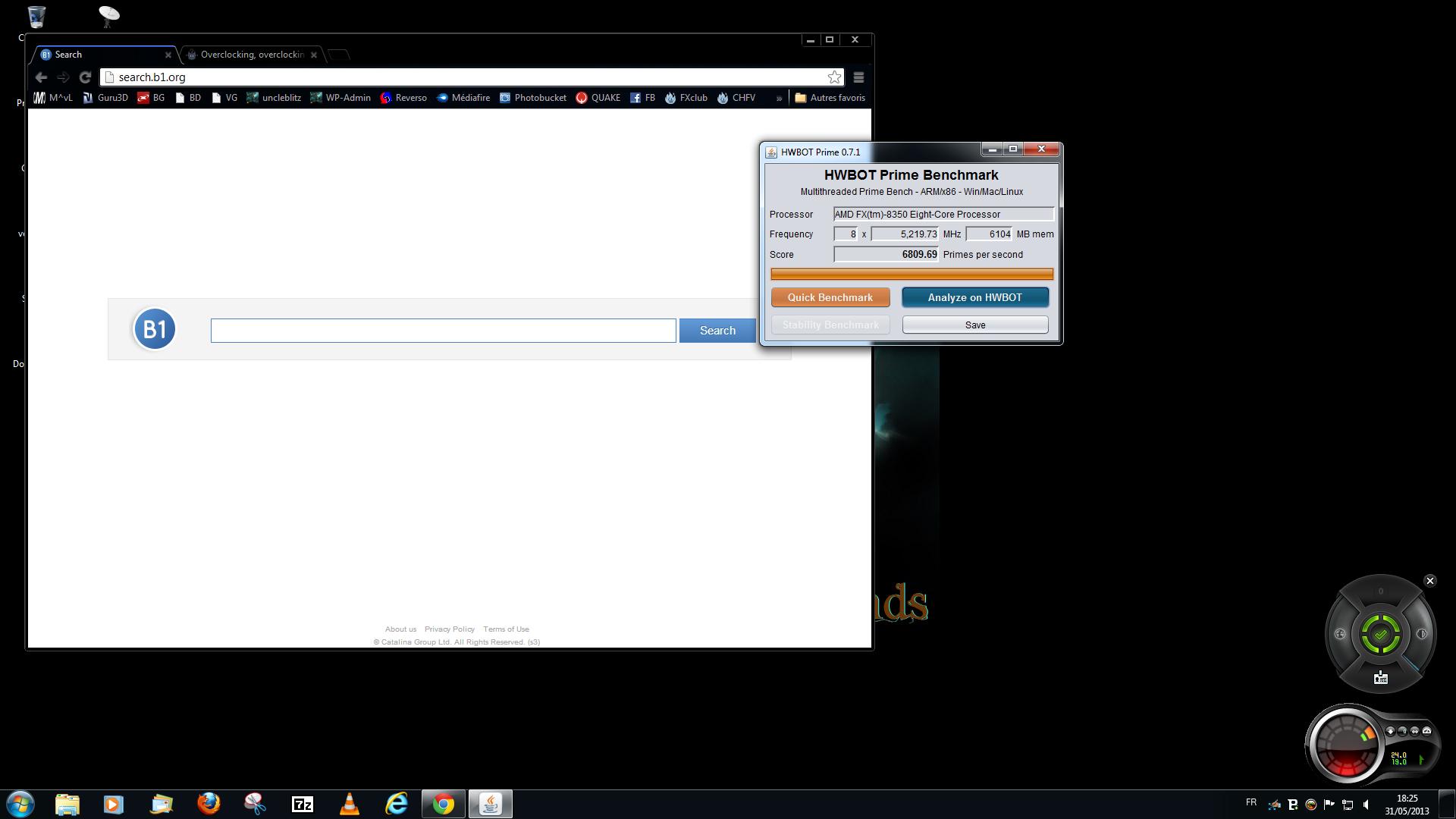Click the ID card icon on gadget
The width and height of the screenshot is (1456, 819).
click(1381, 678)
